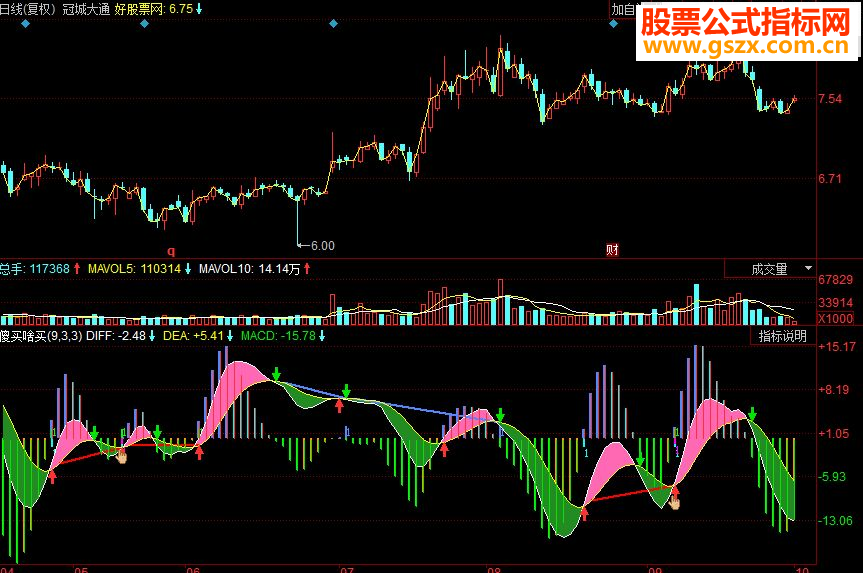Click the 加自 button at top right

click(623, 9)
